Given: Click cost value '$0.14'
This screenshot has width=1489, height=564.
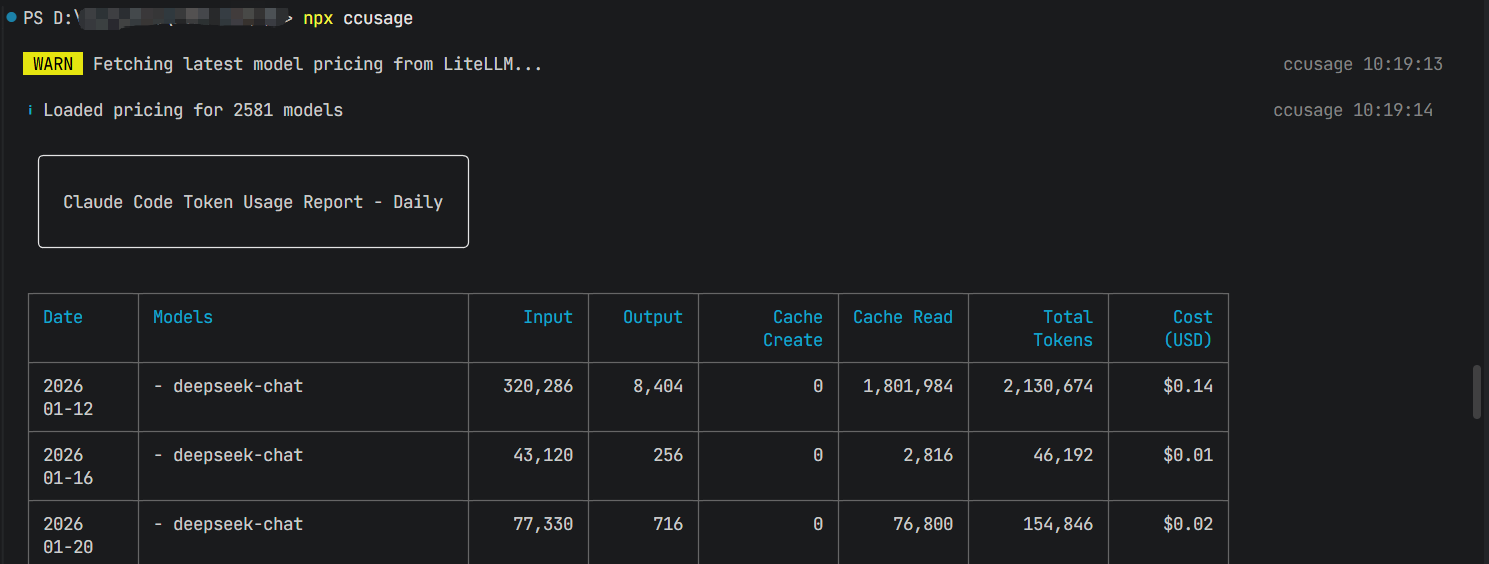Looking at the screenshot, I should 1188,386.
